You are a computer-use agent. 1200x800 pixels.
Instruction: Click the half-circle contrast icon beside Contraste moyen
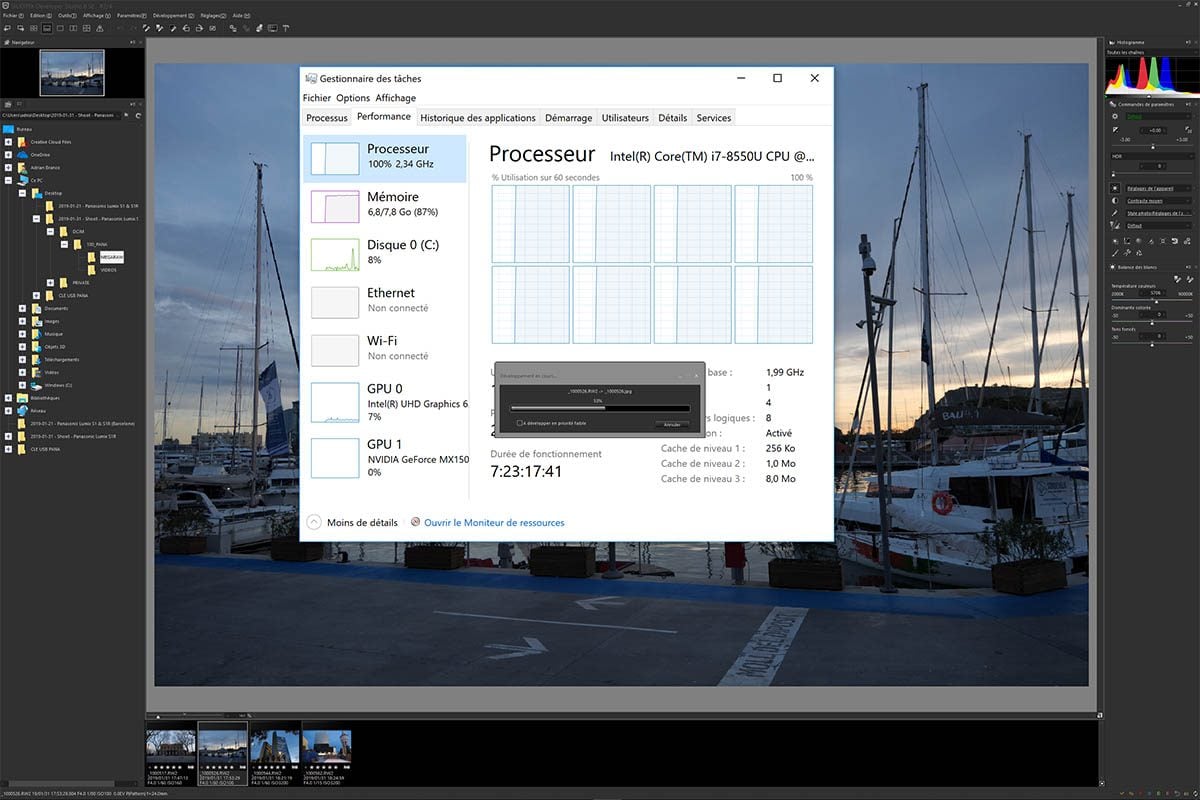click(x=1115, y=201)
